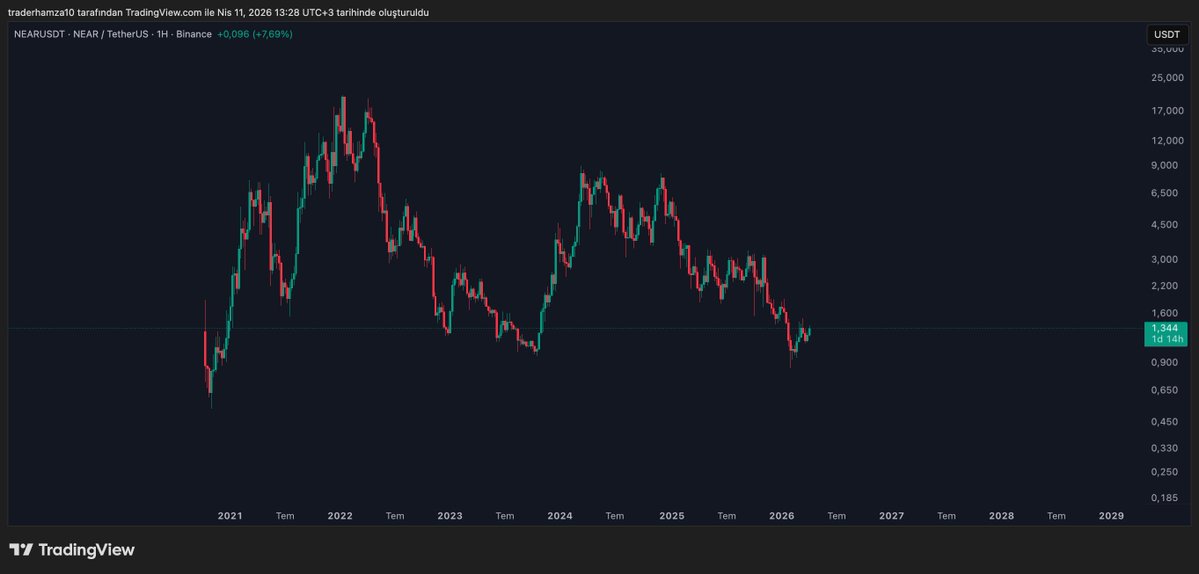The width and height of the screenshot is (1199, 574).
Task: Click the 12,000 price axis label
Action: [x=1167, y=141]
